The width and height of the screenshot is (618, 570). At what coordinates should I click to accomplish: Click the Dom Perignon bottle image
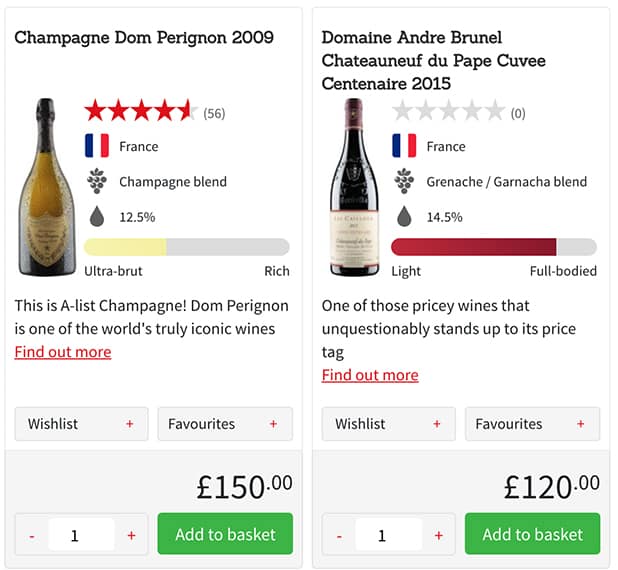point(46,187)
